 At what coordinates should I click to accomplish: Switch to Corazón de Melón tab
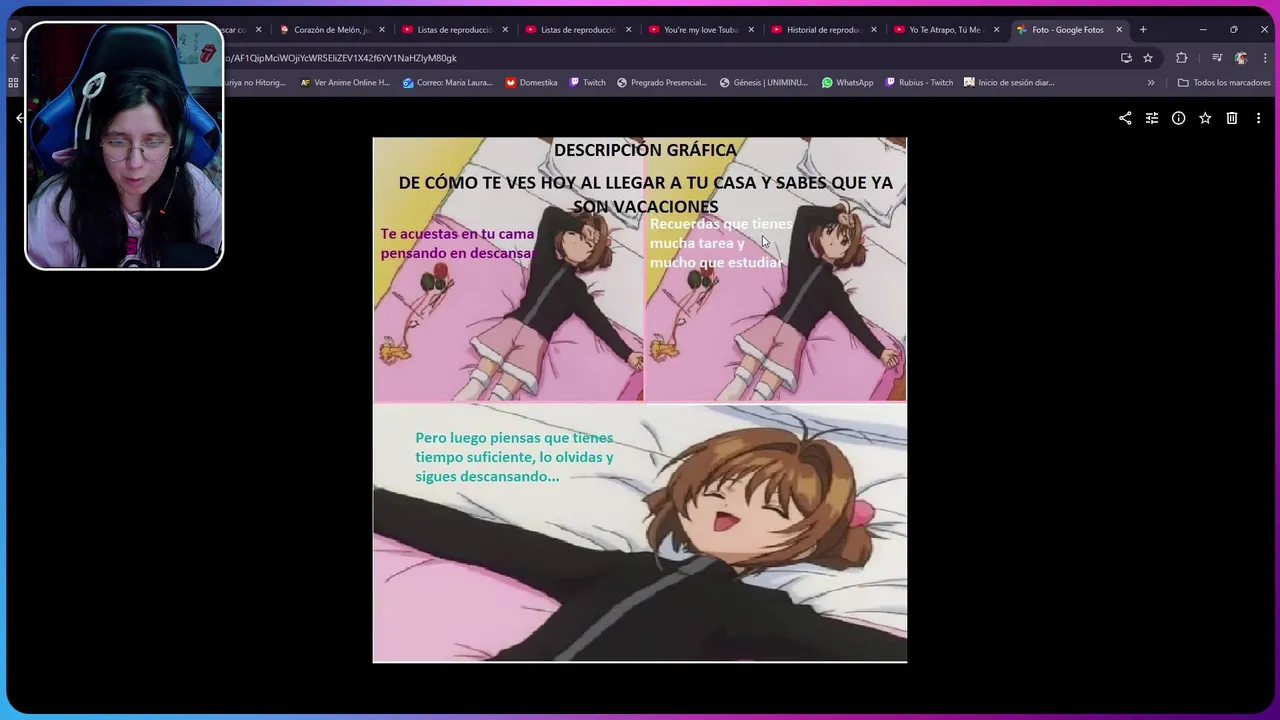point(330,30)
